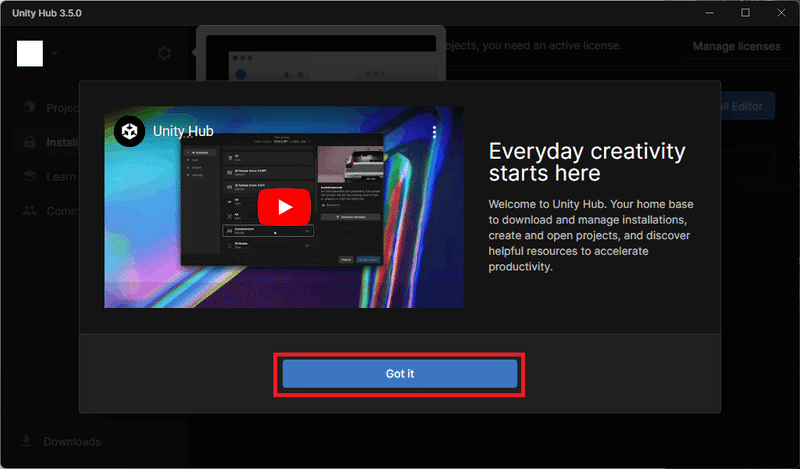Play the Unity Hub YouTube video
Screen dimensions: 800x469
point(284,207)
